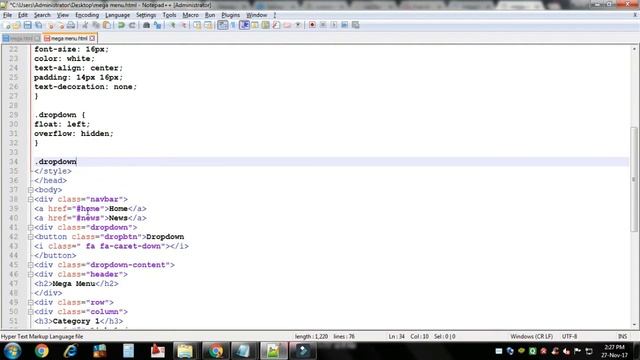Click the Zoom In toolbar icon
Viewport: 640px width, 360px height.
click(x=173, y=25)
